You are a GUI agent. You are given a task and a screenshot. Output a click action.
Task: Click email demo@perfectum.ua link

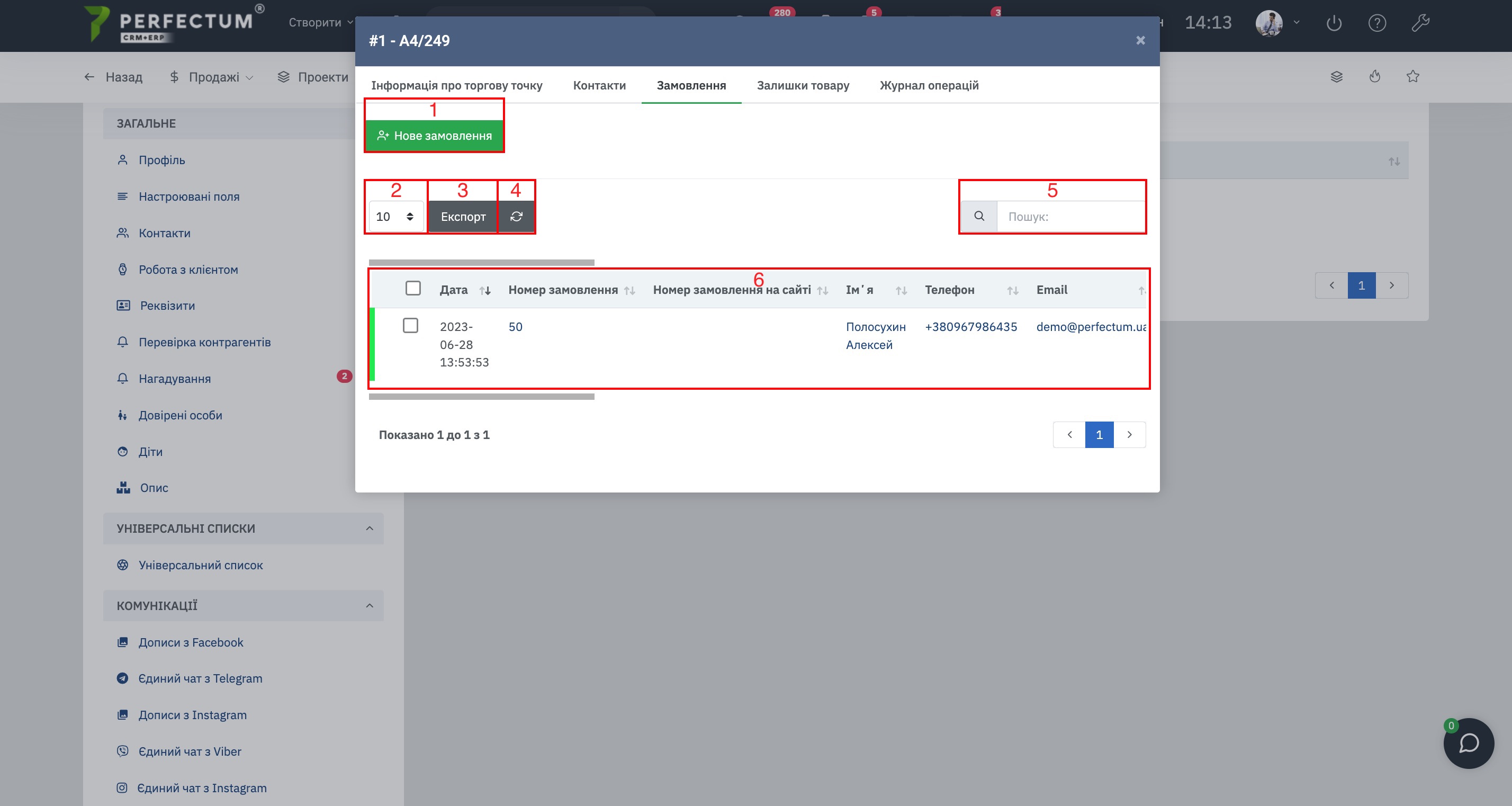[1091, 327]
